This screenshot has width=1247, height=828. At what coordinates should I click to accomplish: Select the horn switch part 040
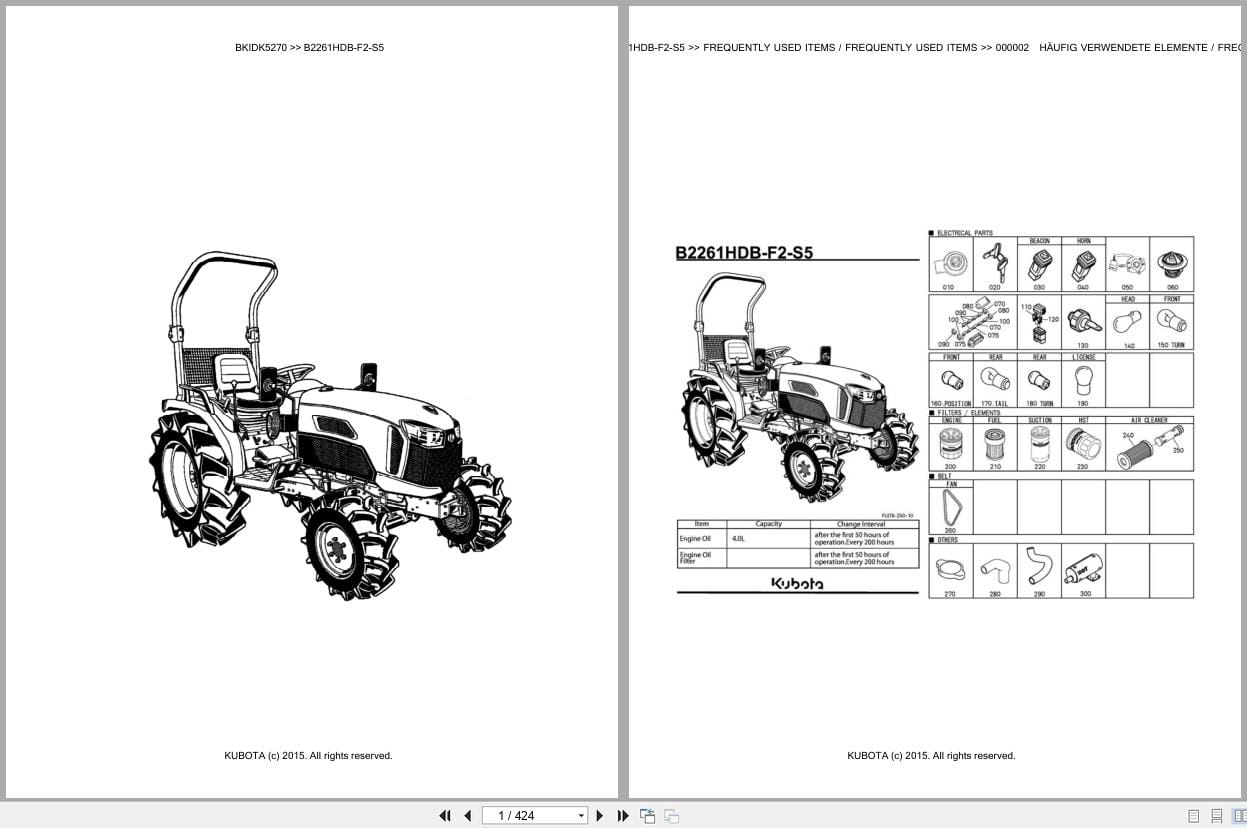(1083, 267)
